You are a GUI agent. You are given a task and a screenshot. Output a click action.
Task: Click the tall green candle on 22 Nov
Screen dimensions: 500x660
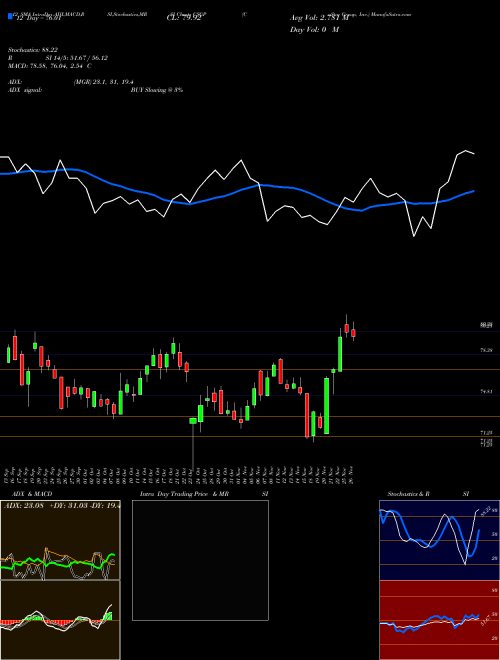pos(340,354)
